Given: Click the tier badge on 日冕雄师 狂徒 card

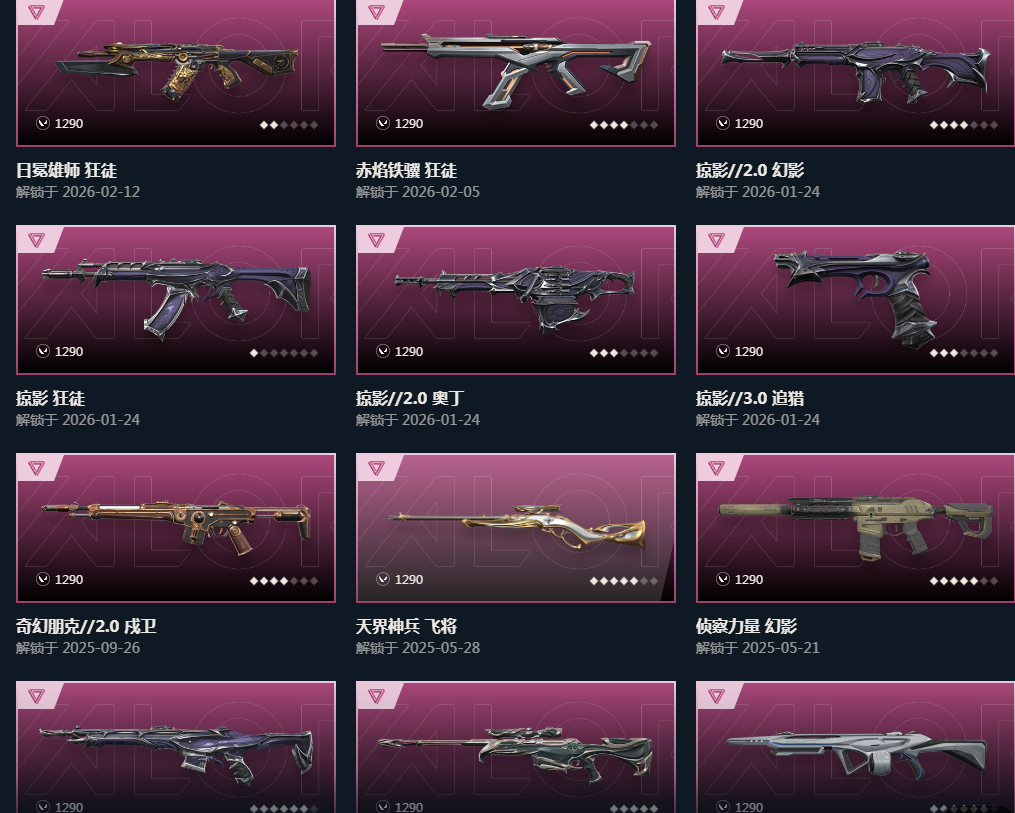Looking at the screenshot, I should click(36, 12).
